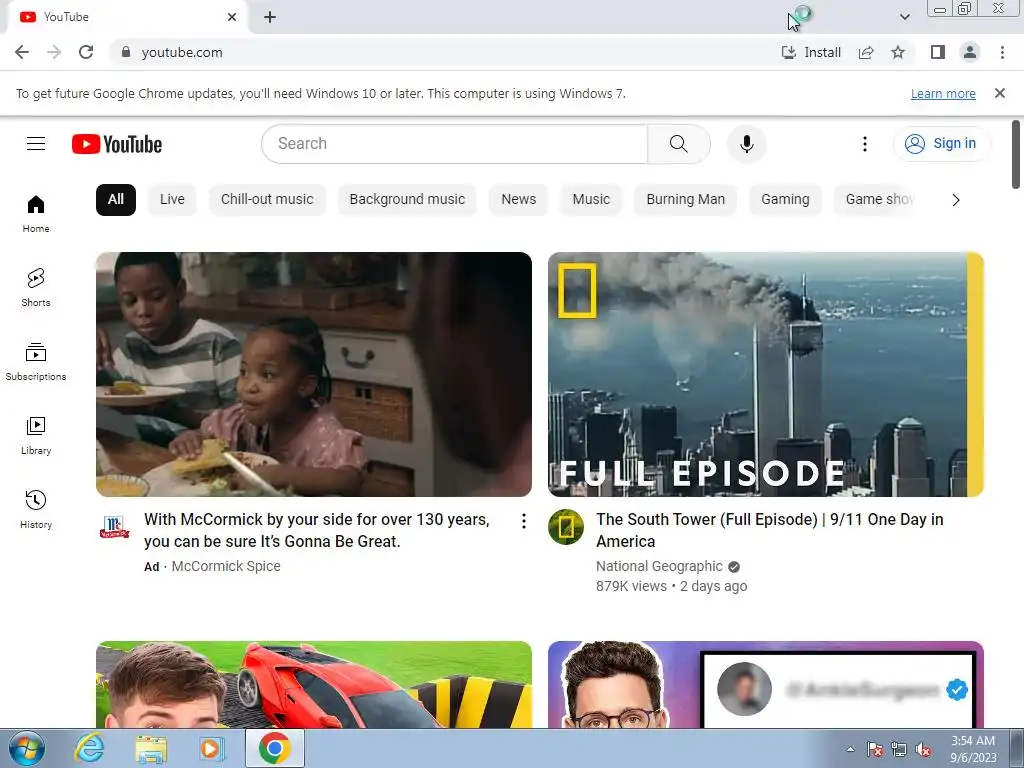Open the YouTube hamburger guide menu
Image resolution: width=1024 pixels, height=768 pixels.
[36, 144]
